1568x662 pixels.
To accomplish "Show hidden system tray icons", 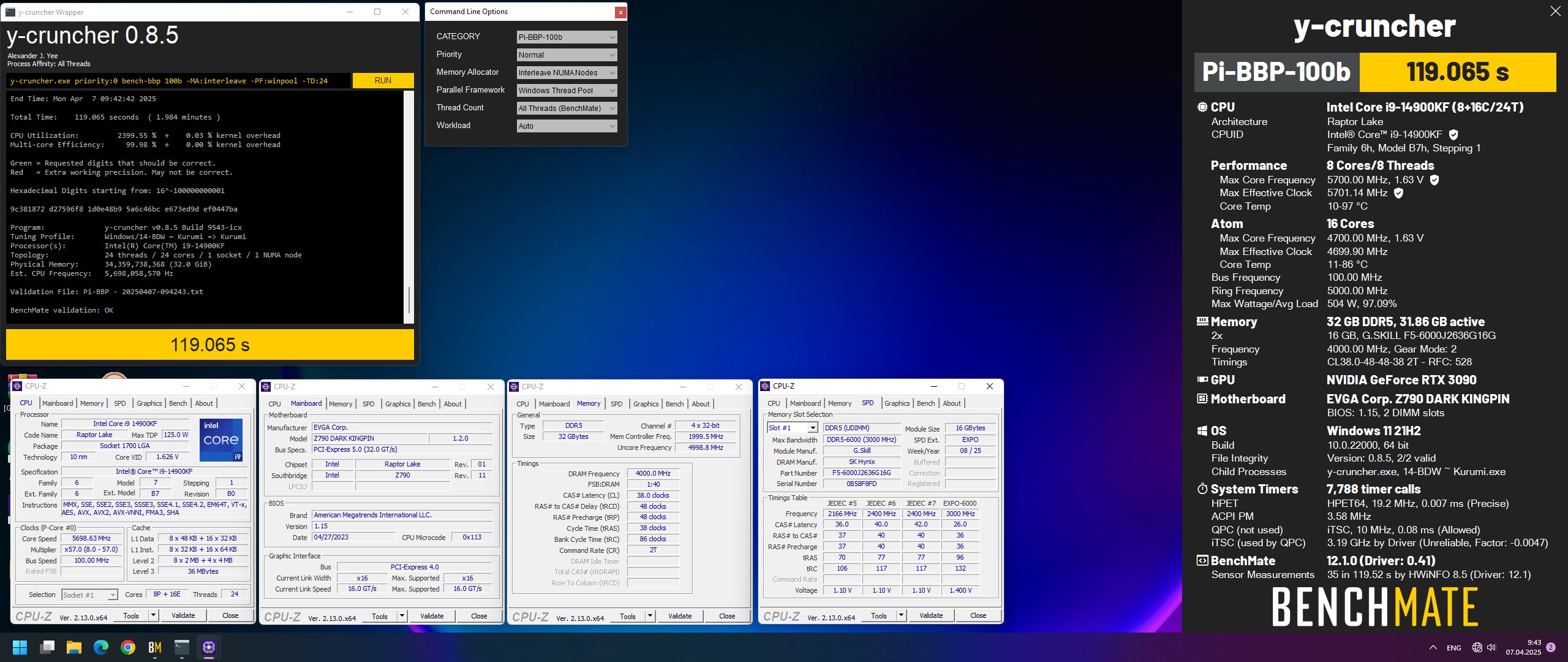I will 1433,647.
